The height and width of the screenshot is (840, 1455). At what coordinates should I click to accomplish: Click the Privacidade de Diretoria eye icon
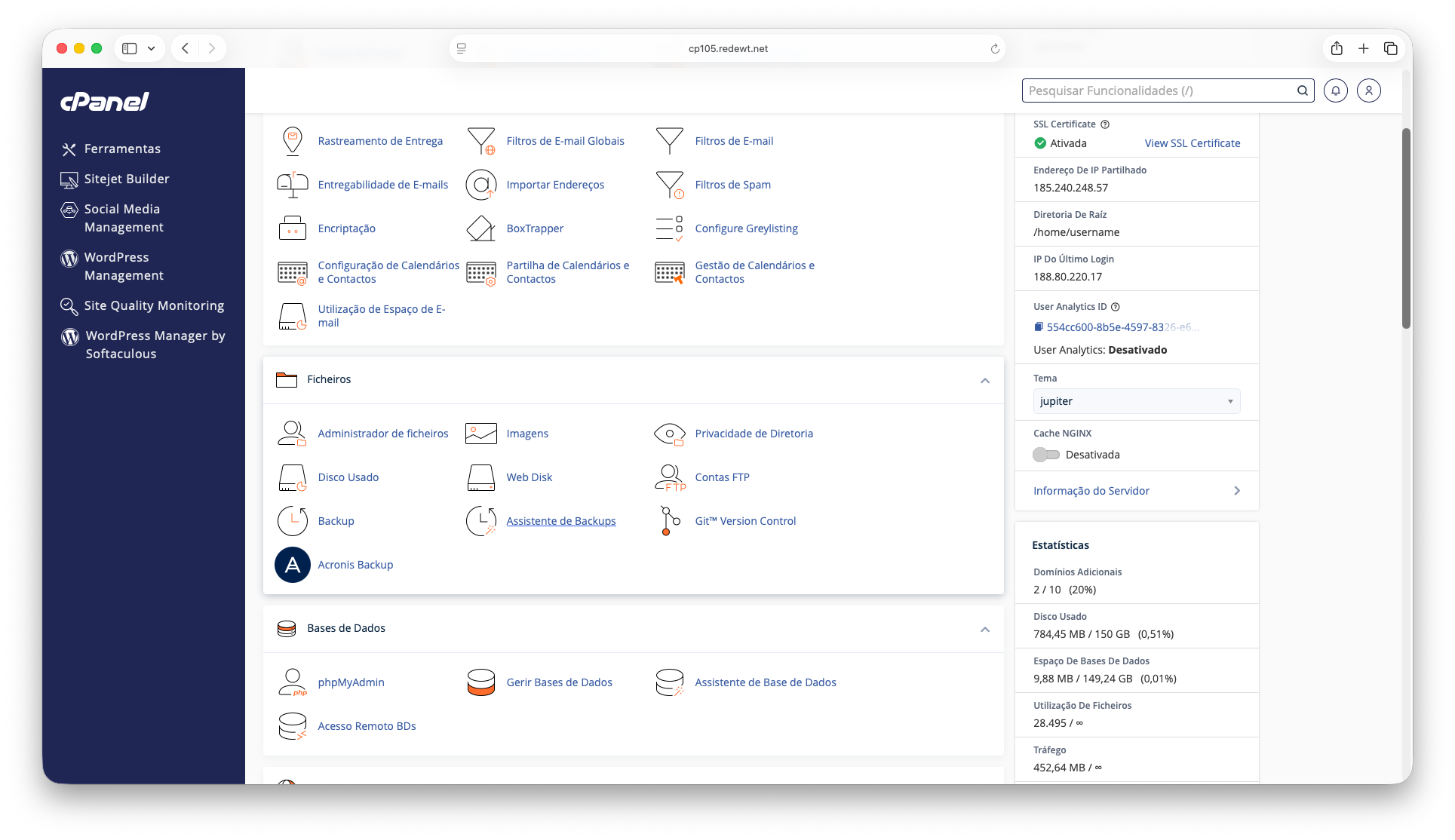click(669, 434)
